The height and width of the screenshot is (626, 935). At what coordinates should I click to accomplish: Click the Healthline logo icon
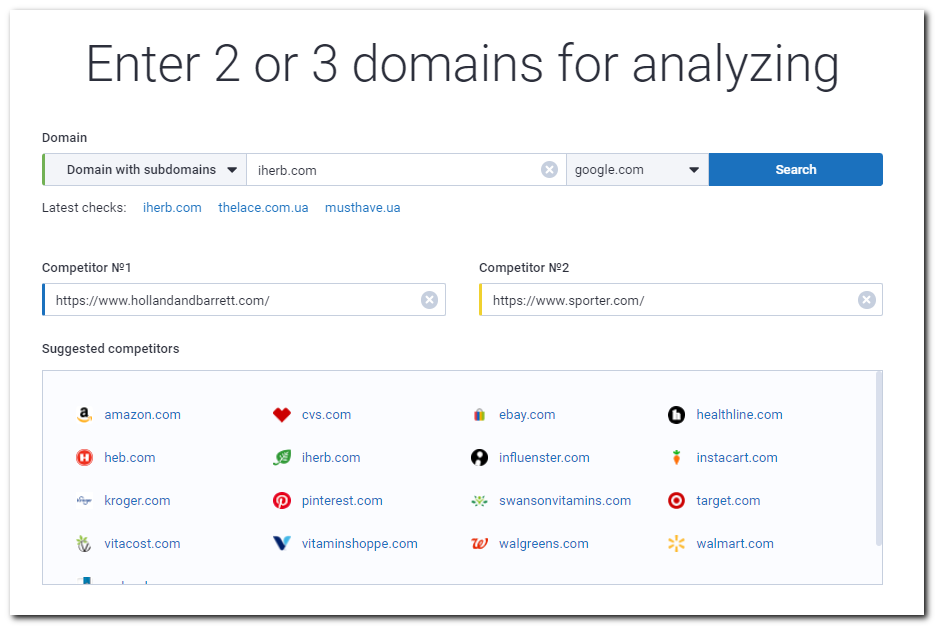(x=676, y=414)
